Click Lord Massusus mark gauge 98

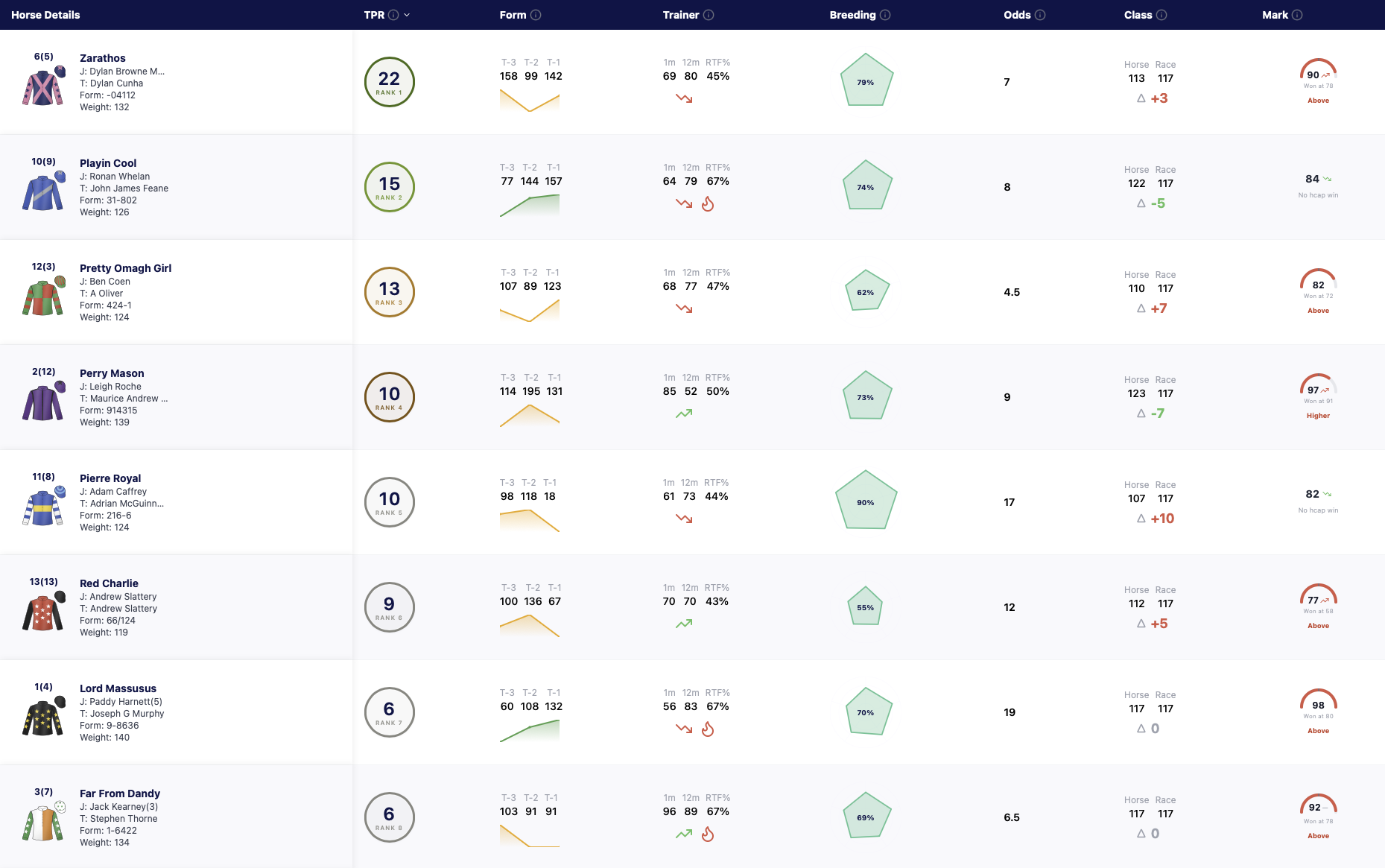pos(1318,702)
